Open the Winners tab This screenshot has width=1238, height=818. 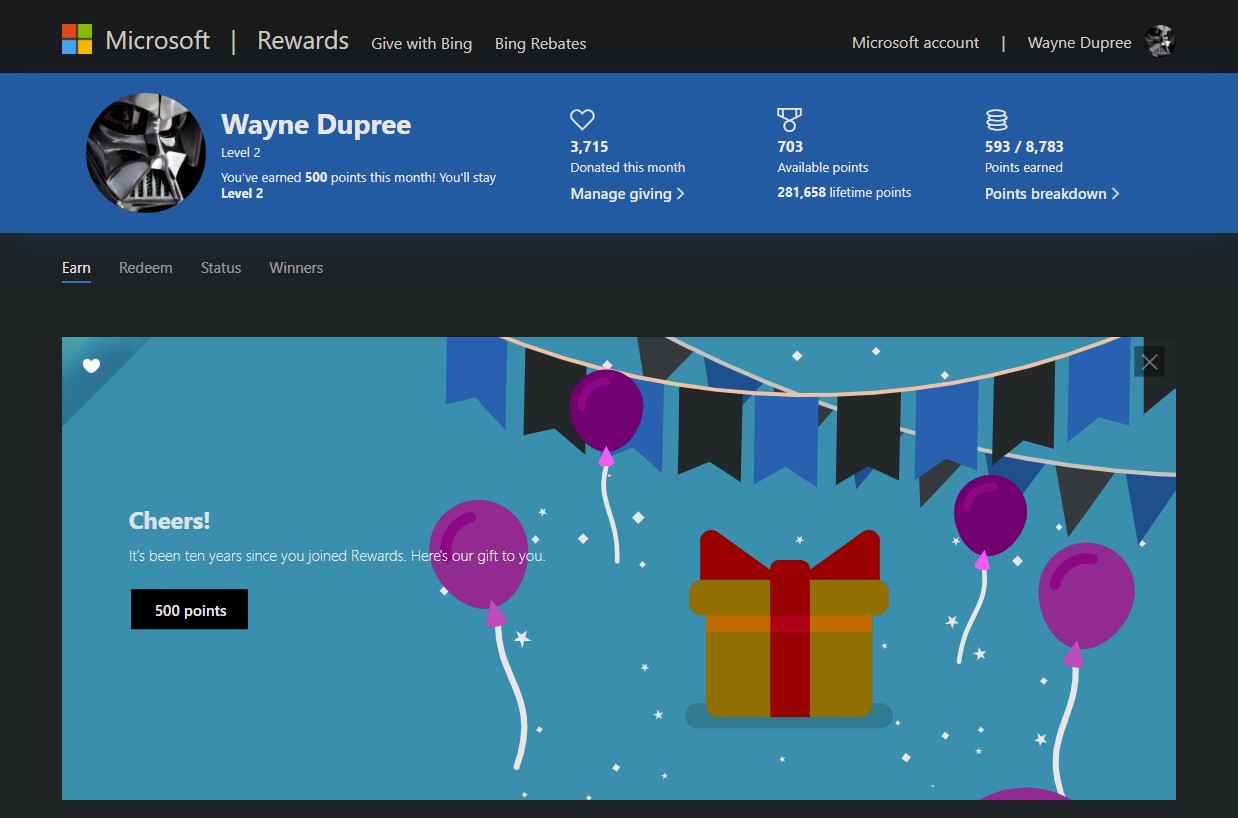[x=296, y=268]
